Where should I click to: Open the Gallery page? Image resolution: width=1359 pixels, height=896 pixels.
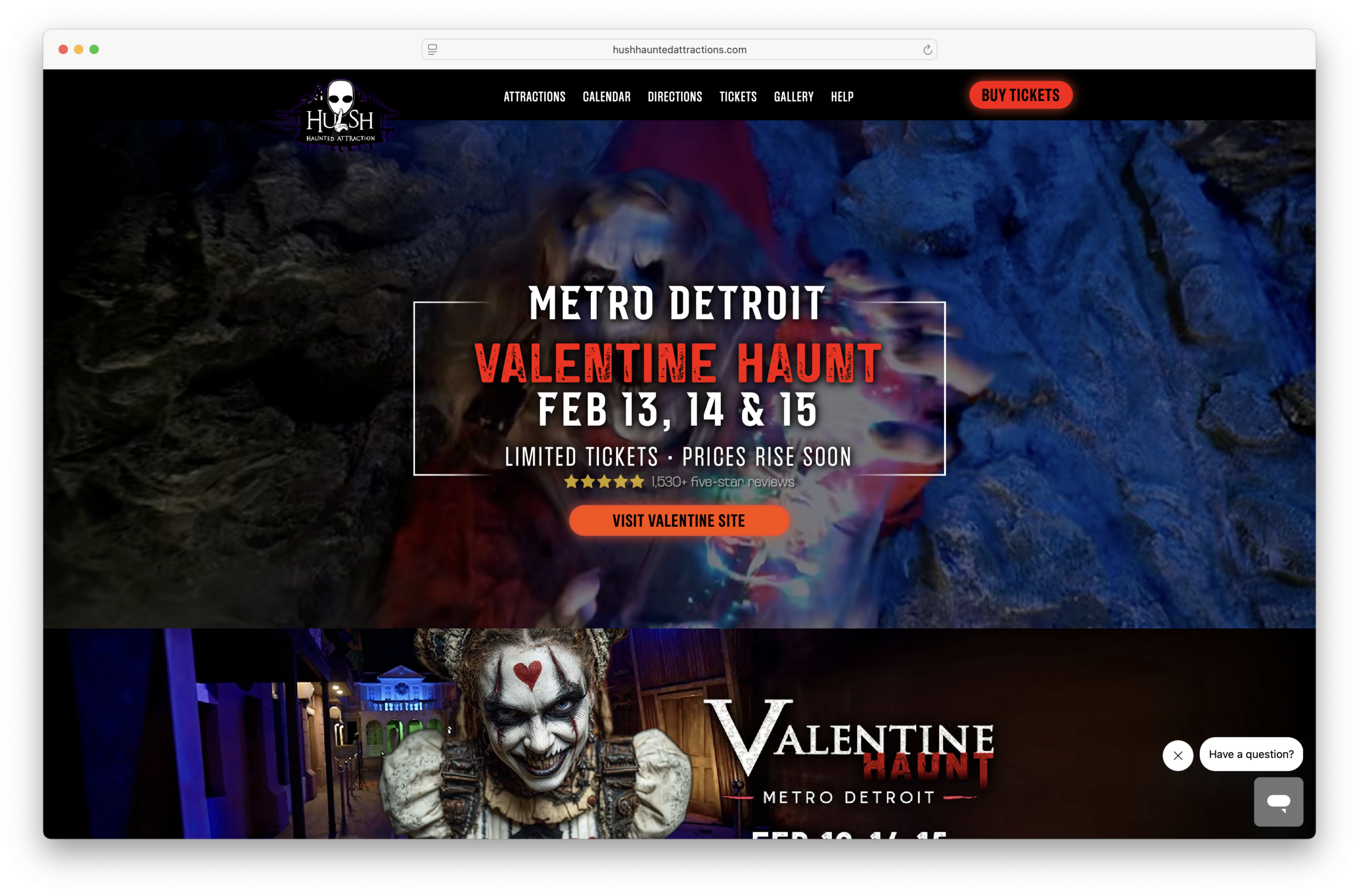tap(793, 97)
